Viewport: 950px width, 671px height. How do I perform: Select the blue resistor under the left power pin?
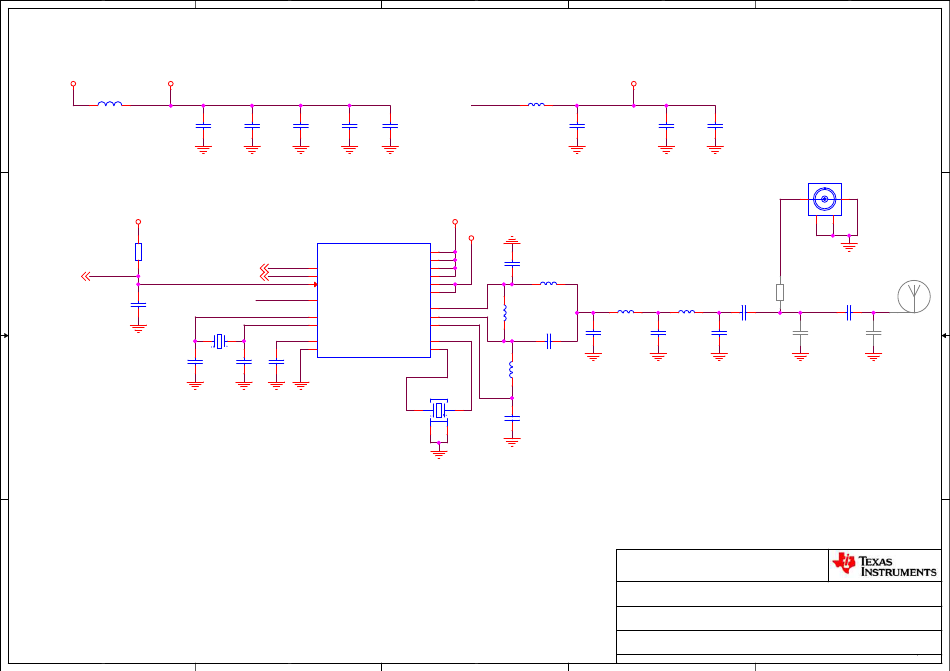click(138, 252)
